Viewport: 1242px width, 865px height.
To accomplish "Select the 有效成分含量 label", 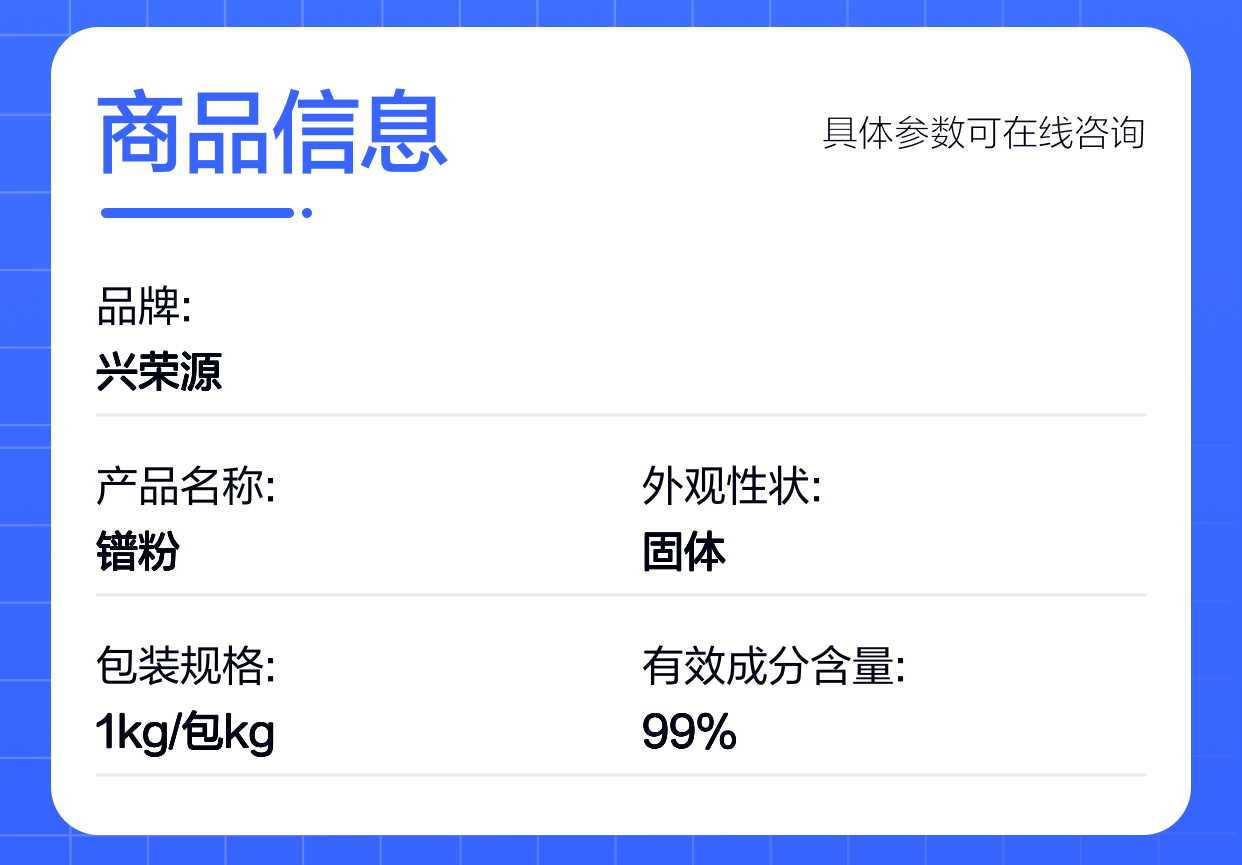I will click(x=773, y=666).
